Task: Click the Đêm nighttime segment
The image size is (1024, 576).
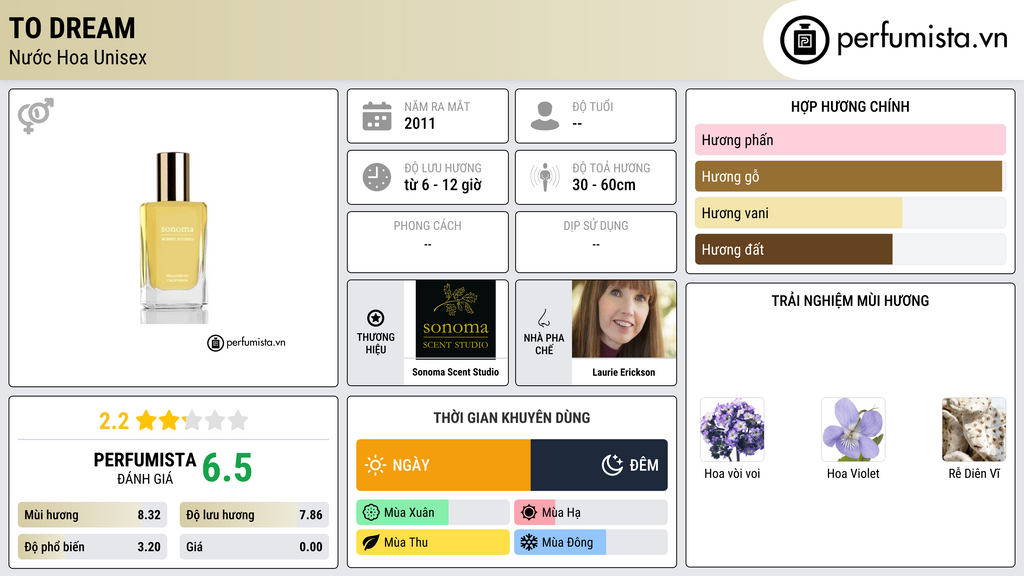Action: pyautogui.click(x=599, y=465)
